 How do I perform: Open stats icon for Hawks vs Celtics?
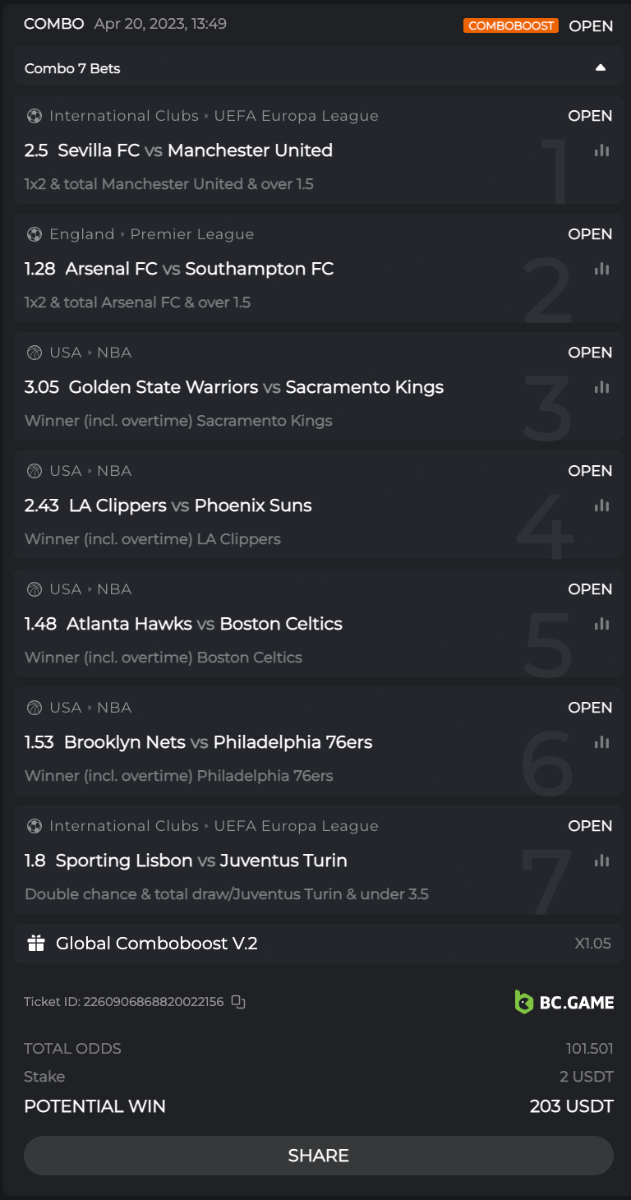(x=601, y=623)
